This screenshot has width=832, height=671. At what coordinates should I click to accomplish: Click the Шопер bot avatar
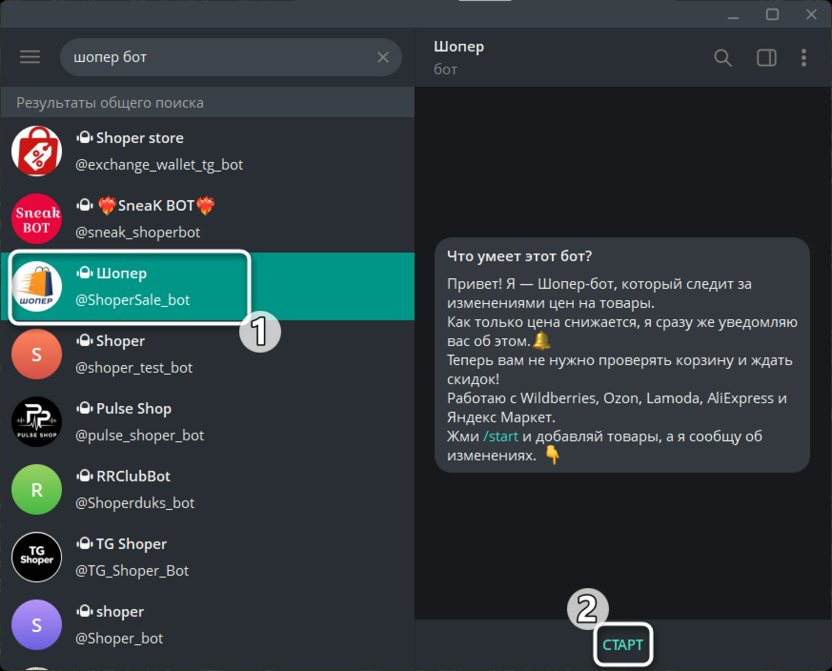37,286
